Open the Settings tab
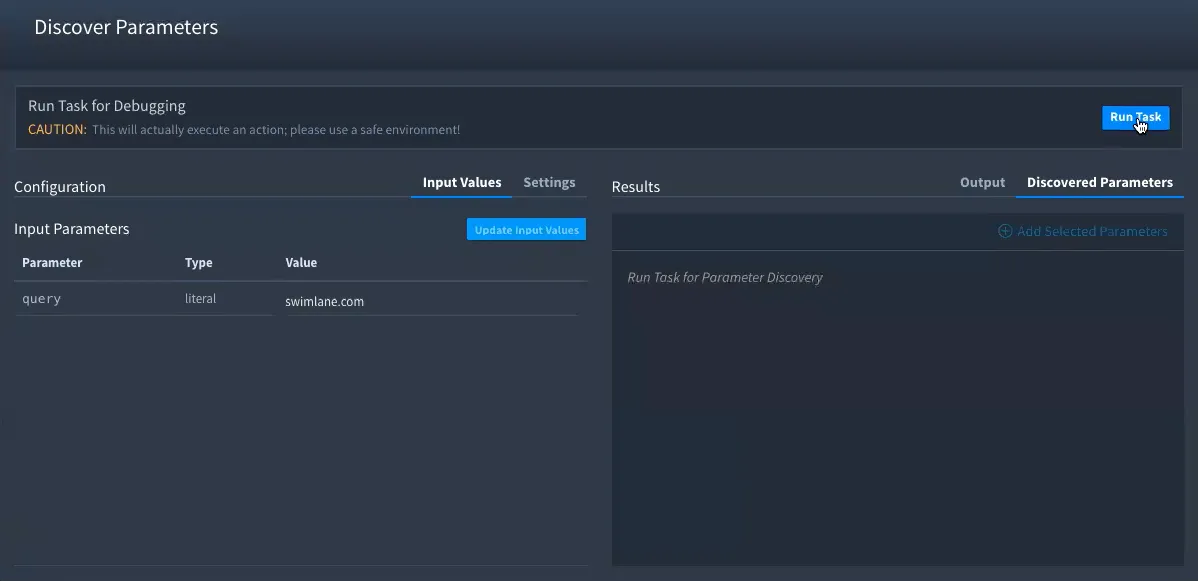This screenshot has width=1198, height=581. pos(549,183)
